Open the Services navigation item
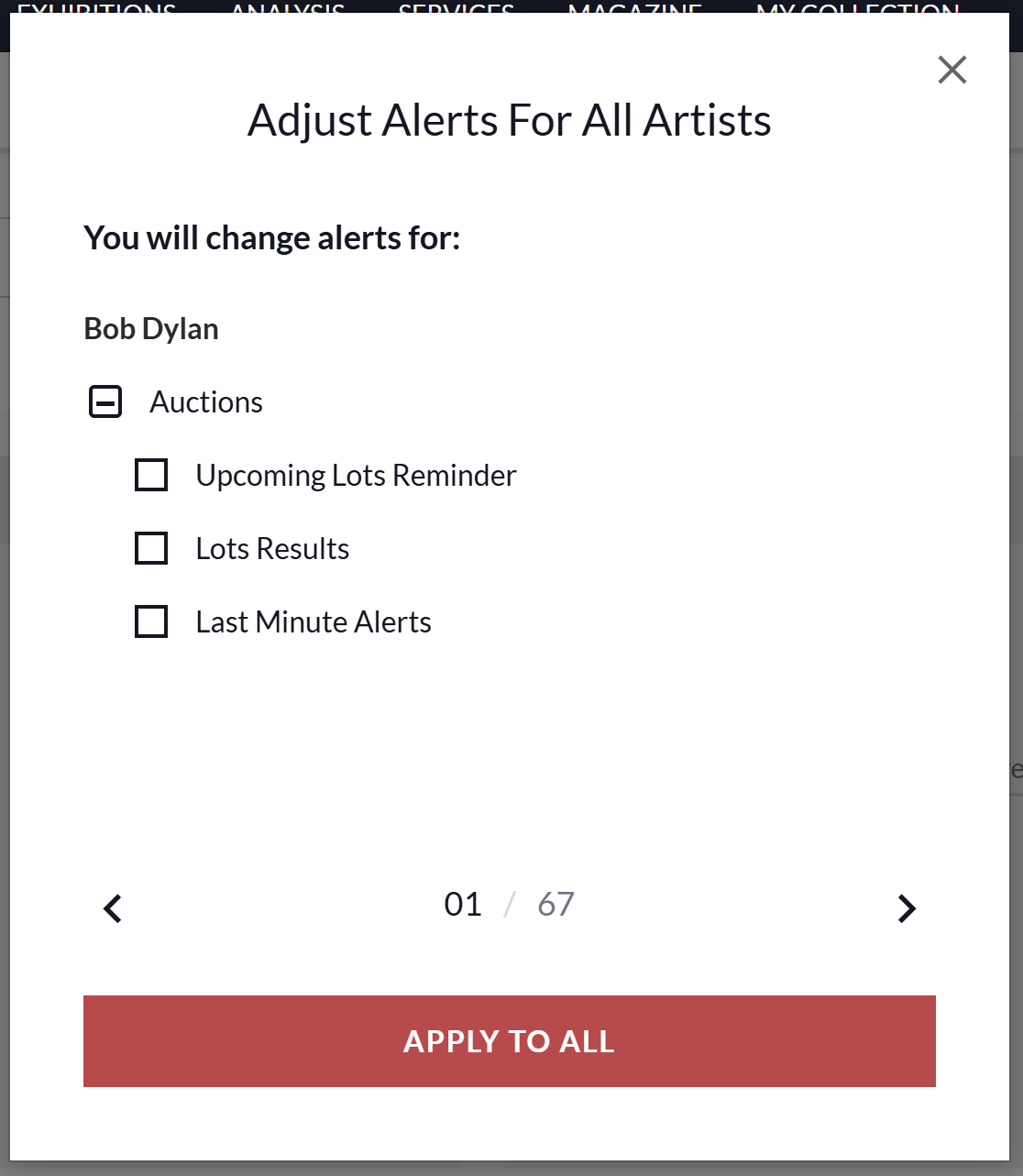Screen dimensions: 1023x1176 (456, 8)
